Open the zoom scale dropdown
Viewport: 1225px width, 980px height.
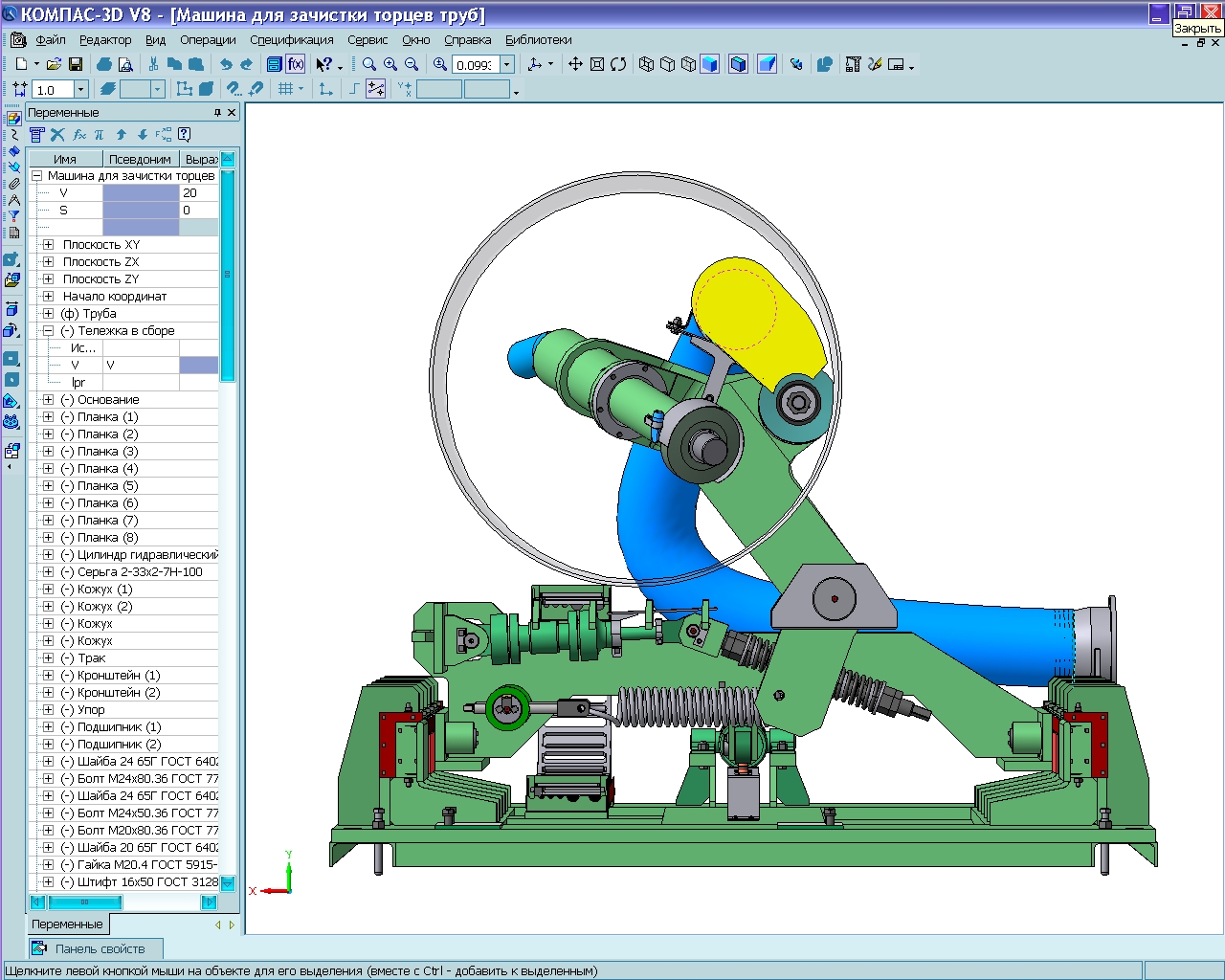point(507,65)
